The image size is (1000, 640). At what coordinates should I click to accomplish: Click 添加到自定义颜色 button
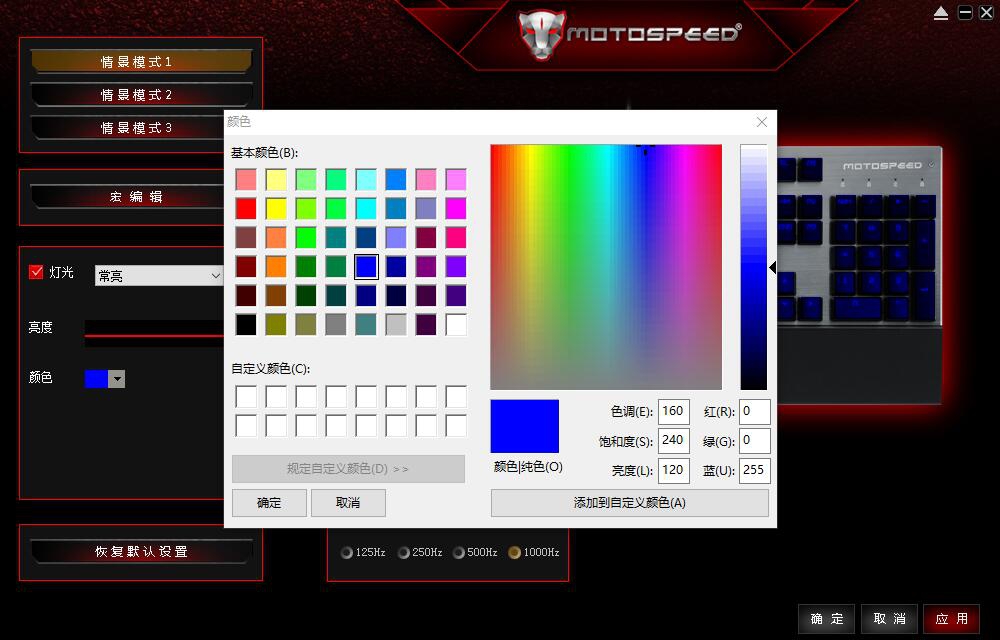coord(629,503)
